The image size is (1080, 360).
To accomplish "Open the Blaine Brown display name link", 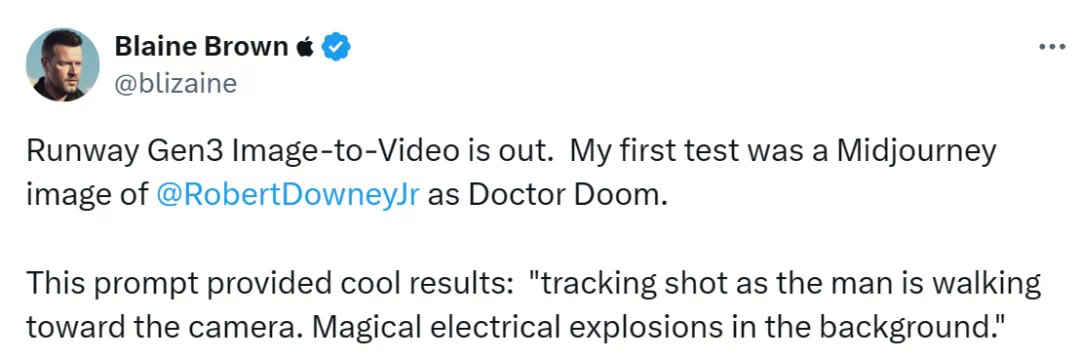I will (x=201, y=47).
